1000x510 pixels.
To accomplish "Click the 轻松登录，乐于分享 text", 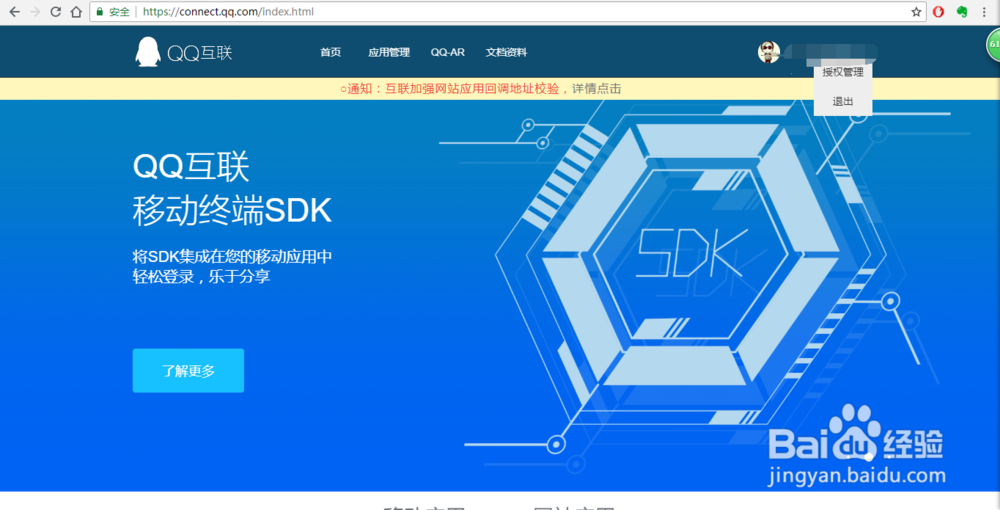I will pyautogui.click(x=202, y=277).
